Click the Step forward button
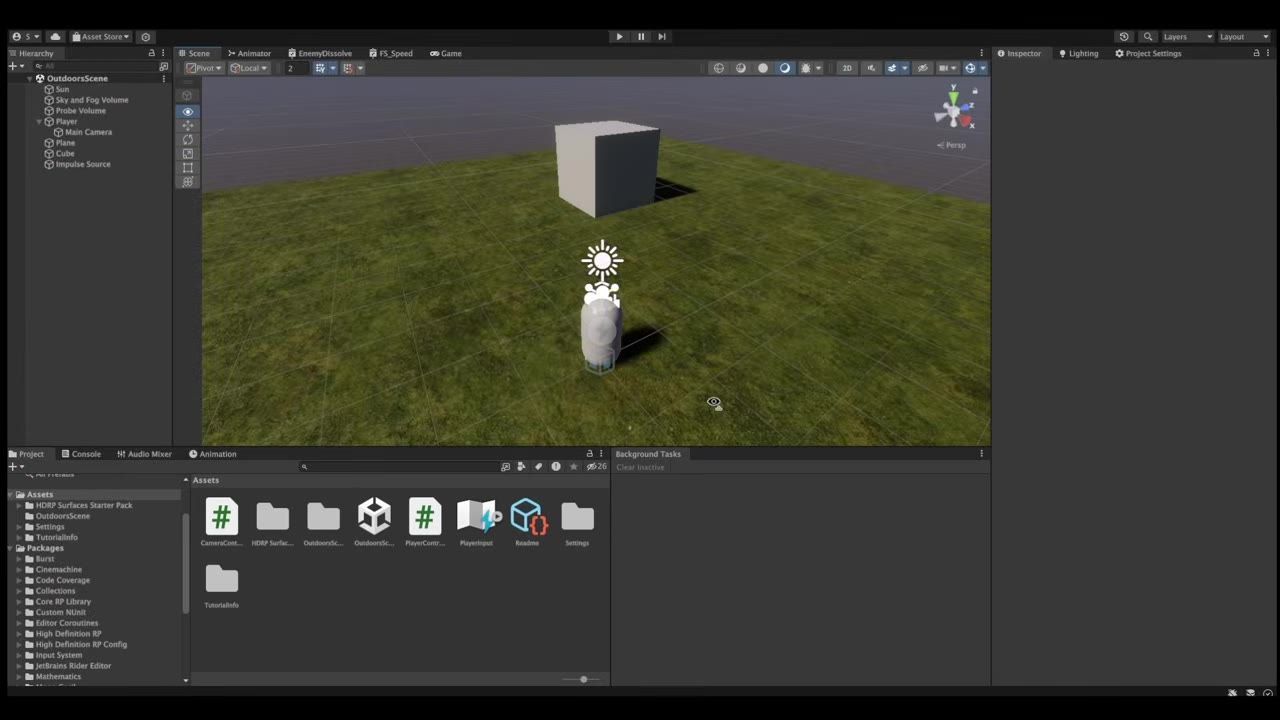Image resolution: width=1280 pixels, height=720 pixels. (662, 37)
